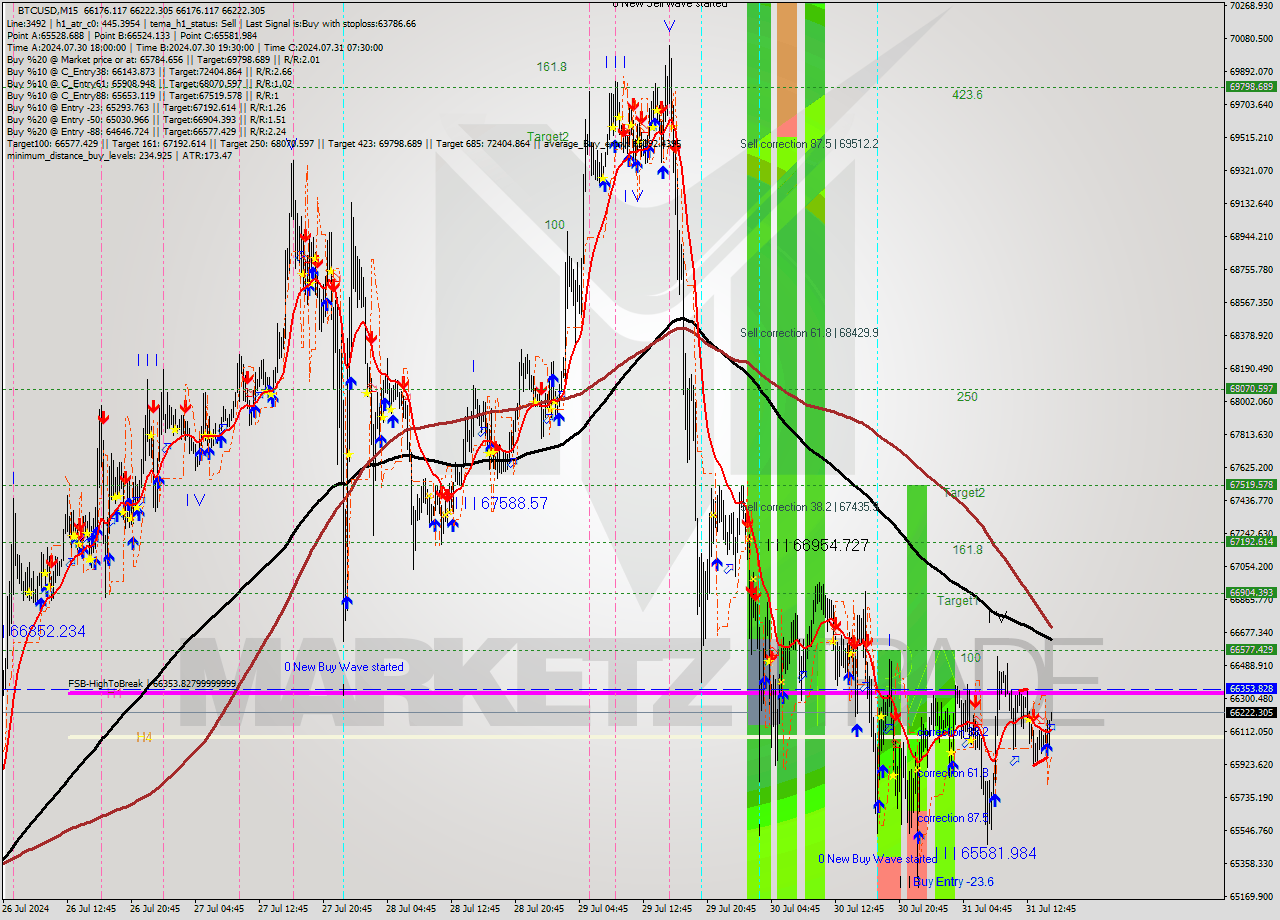
Task: Select the '31 Jul 12:45' time axis label
Action: point(1051,909)
